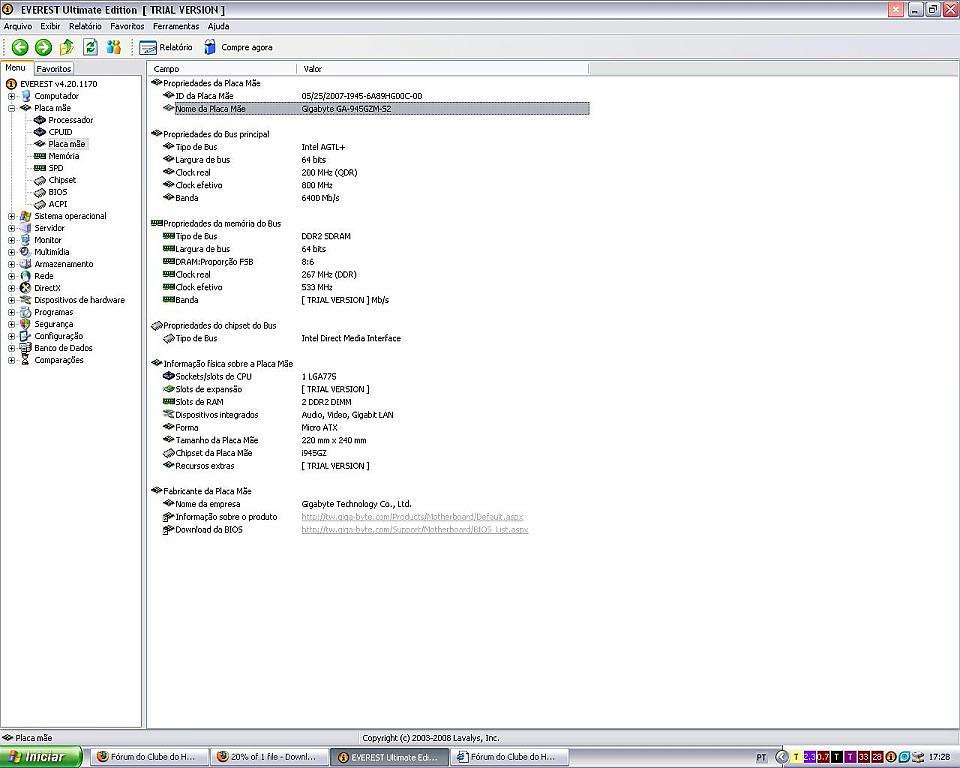Click the 17:28 clock in the system tray
960x768 pixels.
pyautogui.click(x=939, y=757)
